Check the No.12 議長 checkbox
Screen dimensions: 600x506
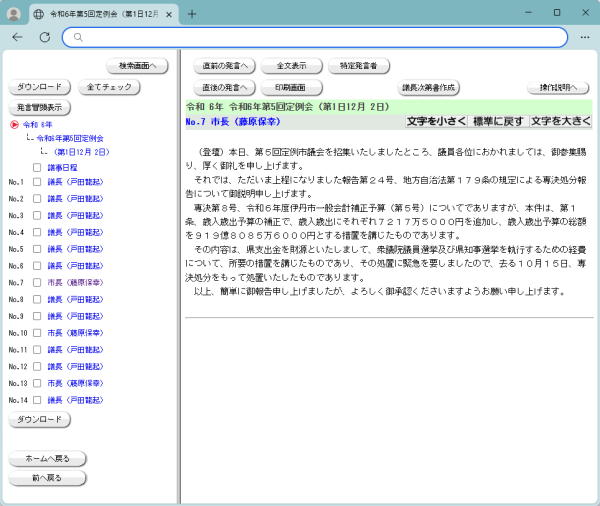pos(37,367)
